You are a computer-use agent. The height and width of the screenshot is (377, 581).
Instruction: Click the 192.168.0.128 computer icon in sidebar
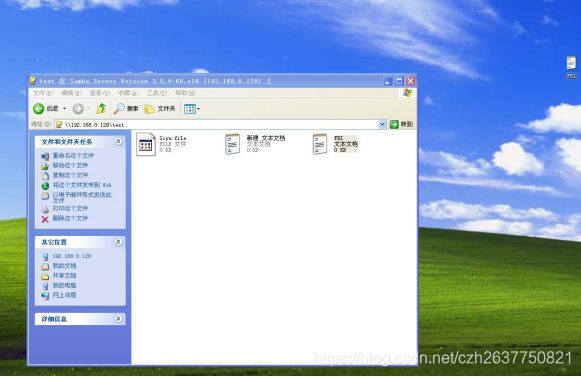click(x=45, y=257)
